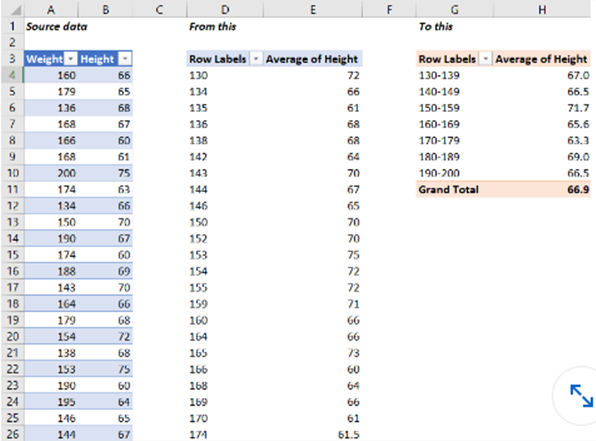Click the expand image icon with diagonal arrows
This screenshot has width=596, height=441.
click(x=581, y=396)
